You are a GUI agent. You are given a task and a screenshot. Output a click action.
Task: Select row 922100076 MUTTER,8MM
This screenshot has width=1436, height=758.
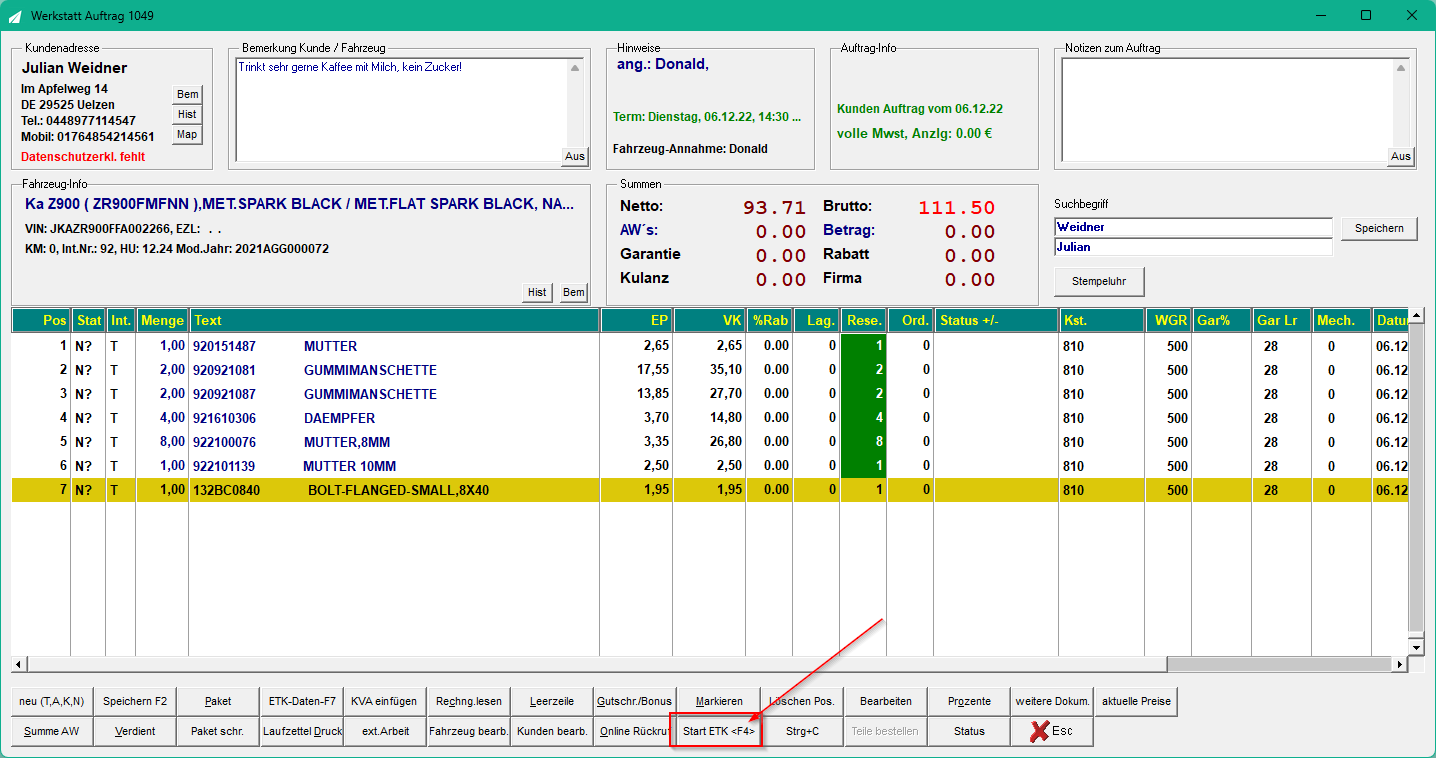[x=710, y=442]
